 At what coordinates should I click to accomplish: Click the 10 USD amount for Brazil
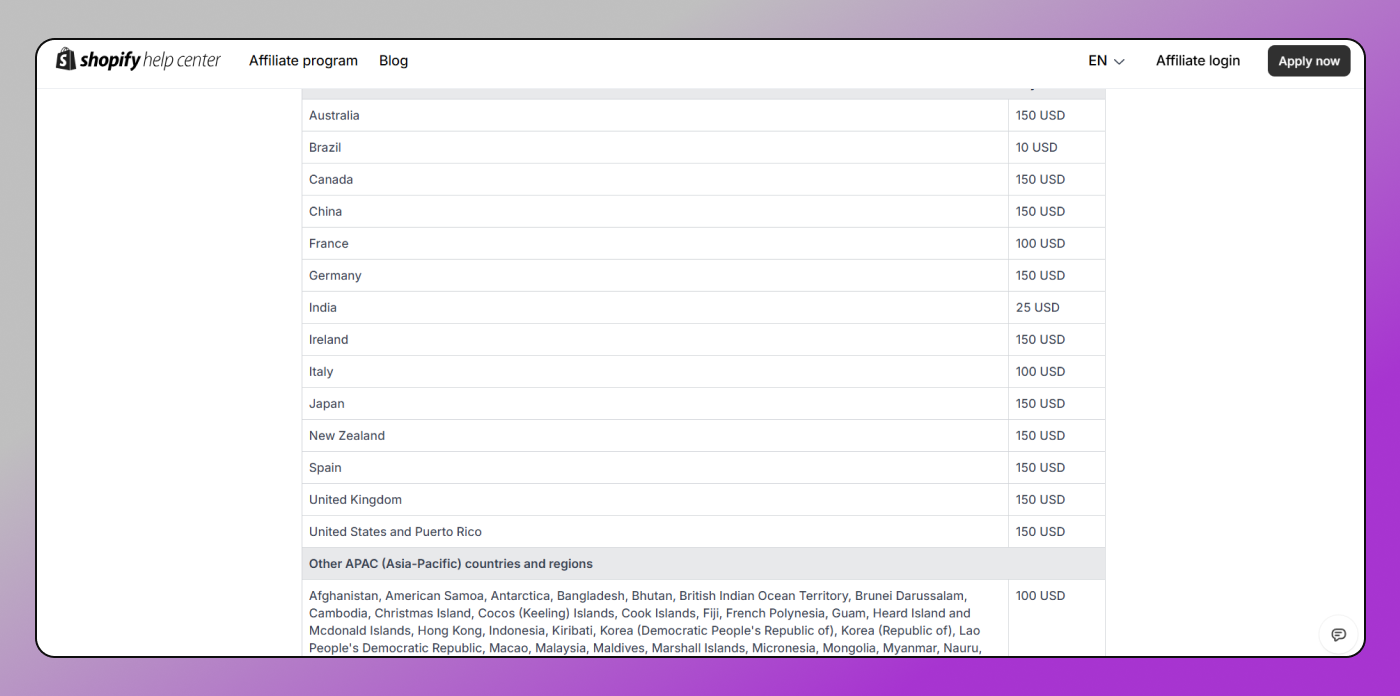pos(1036,147)
